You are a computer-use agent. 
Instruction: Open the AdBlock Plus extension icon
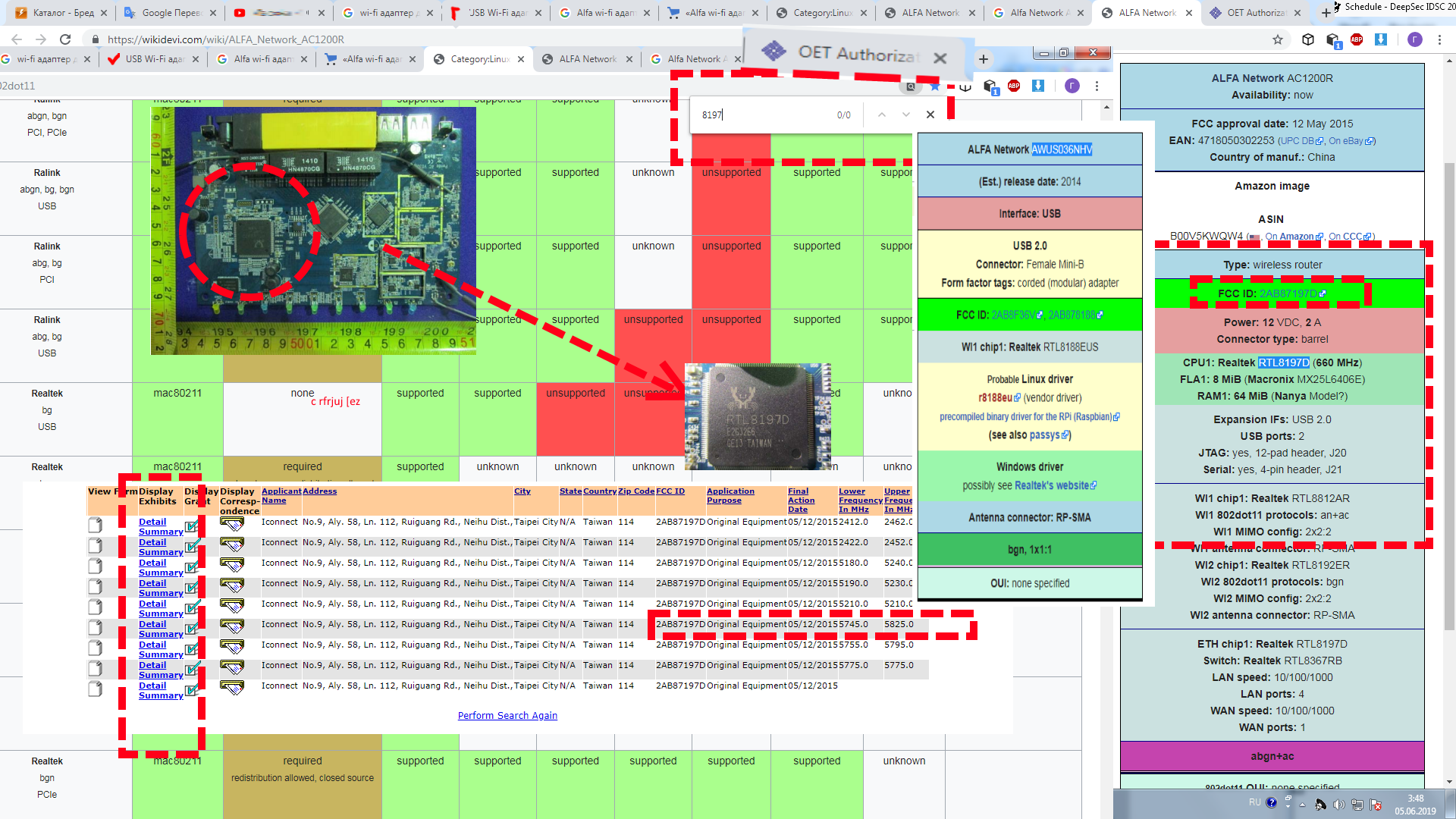(x=1357, y=39)
